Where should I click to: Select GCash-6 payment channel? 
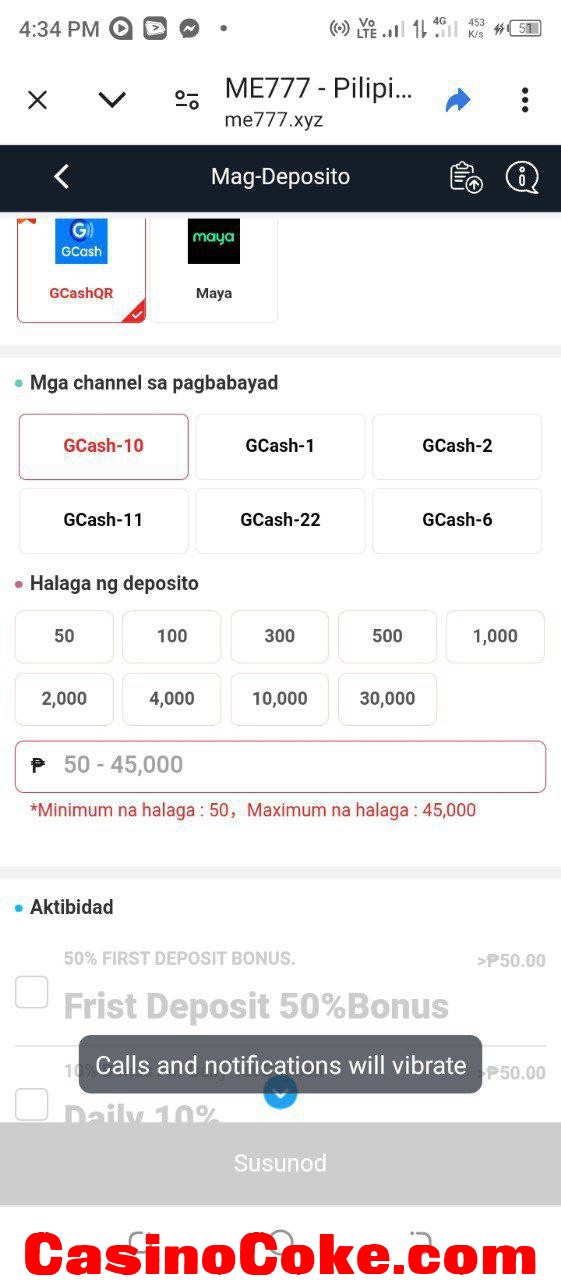click(x=457, y=520)
